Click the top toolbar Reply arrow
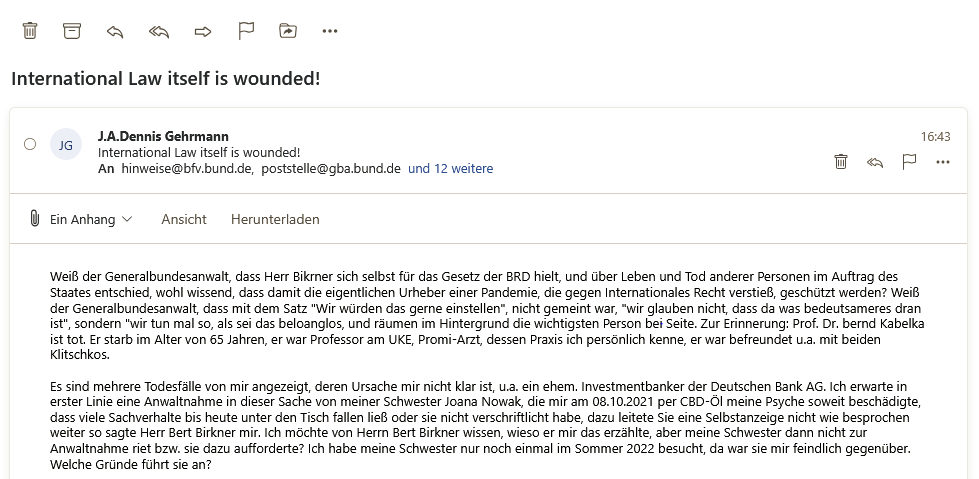 point(115,31)
